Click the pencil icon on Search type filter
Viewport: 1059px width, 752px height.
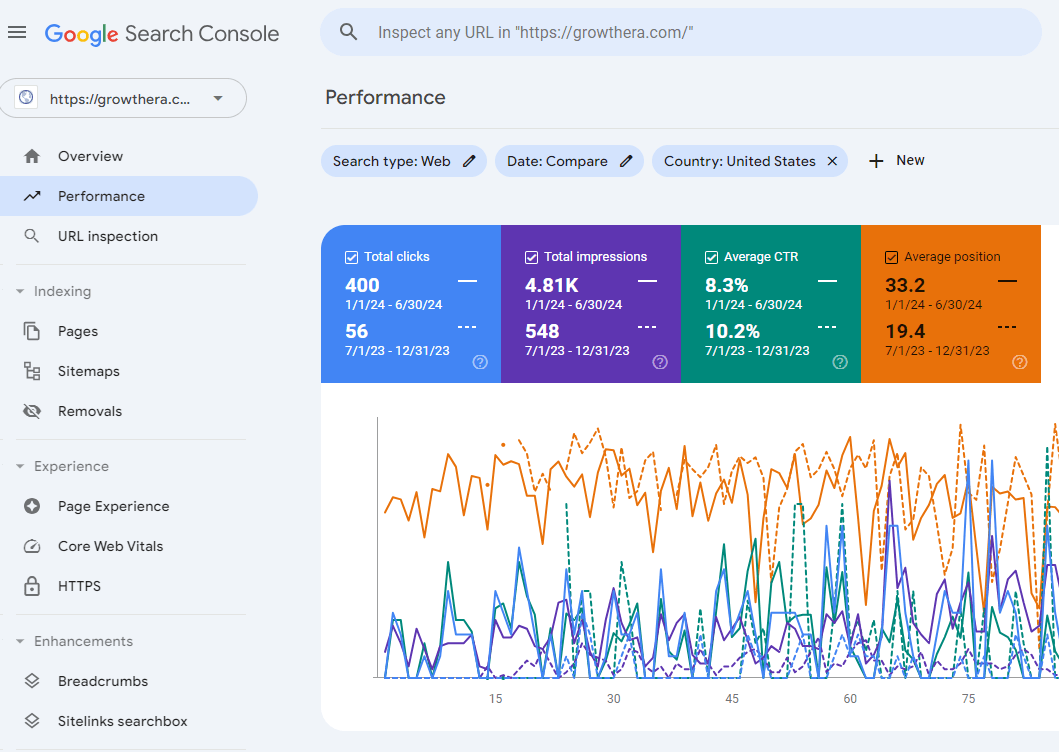pyautogui.click(x=469, y=161)
